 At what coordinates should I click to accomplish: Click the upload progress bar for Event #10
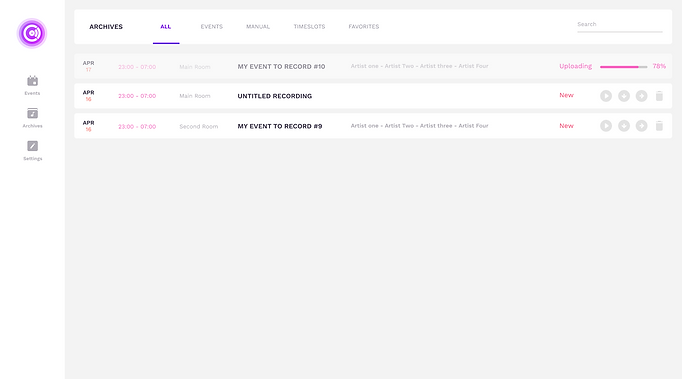[x=623, y=67]
